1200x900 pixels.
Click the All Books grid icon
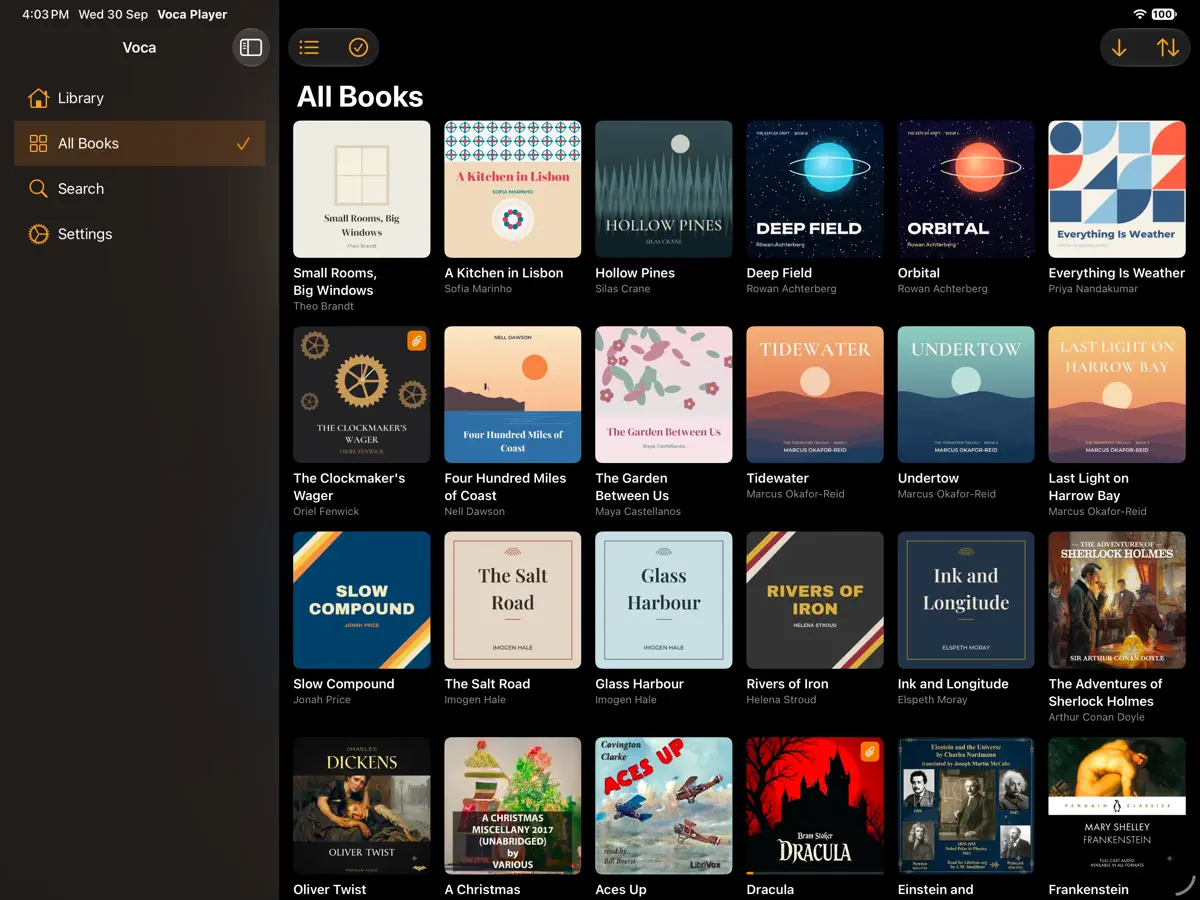[38, 143]
